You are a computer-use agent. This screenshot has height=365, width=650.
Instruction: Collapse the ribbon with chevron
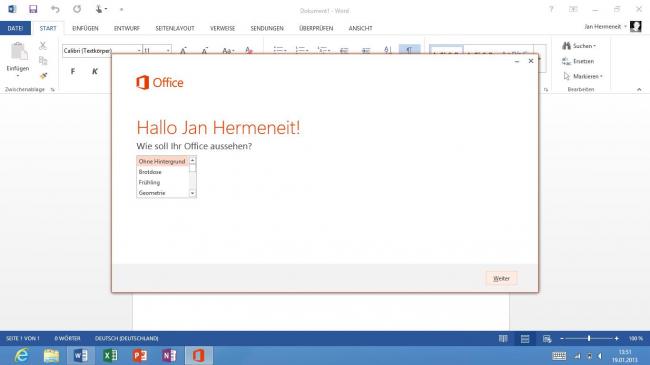[639, 90]
